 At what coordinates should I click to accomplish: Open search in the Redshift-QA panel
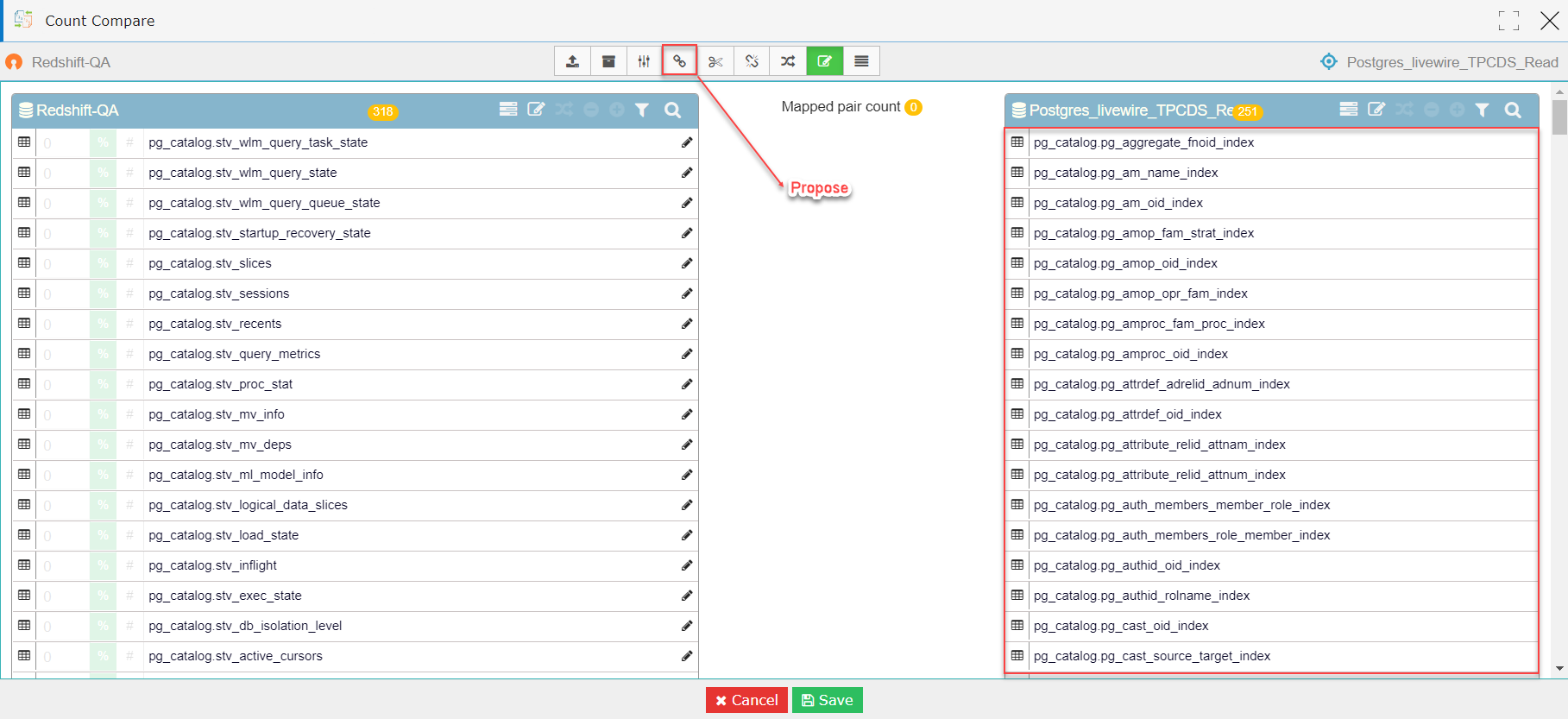point(673,110)
